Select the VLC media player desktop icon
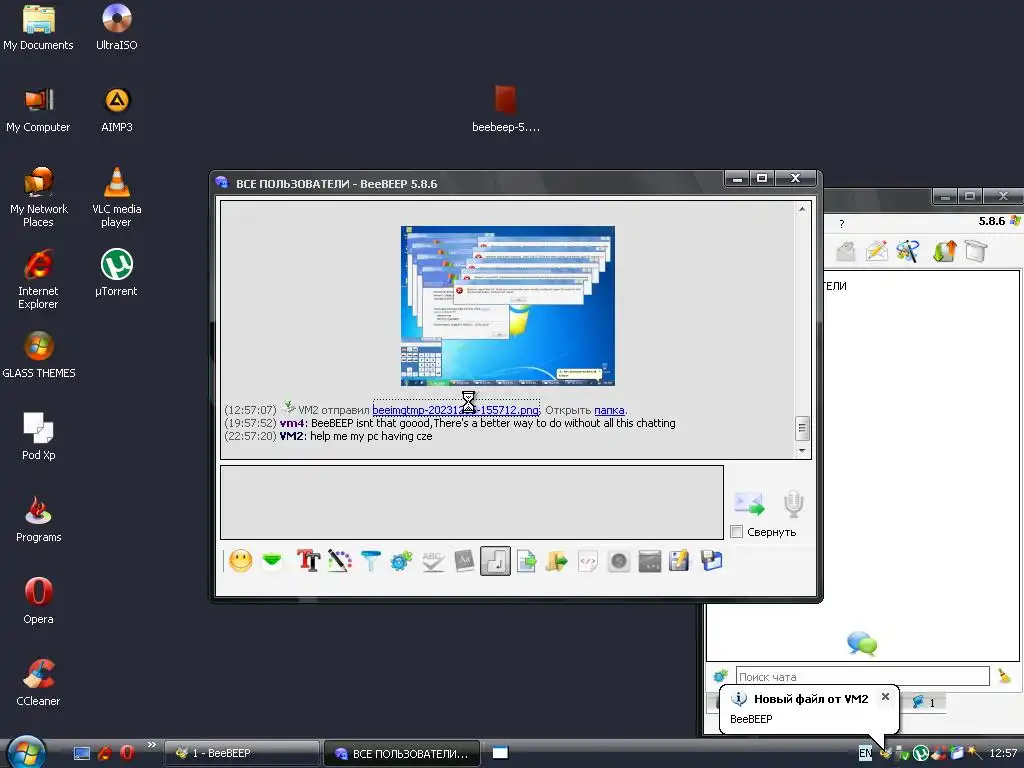1024x768 pixels. pos(116,197)
